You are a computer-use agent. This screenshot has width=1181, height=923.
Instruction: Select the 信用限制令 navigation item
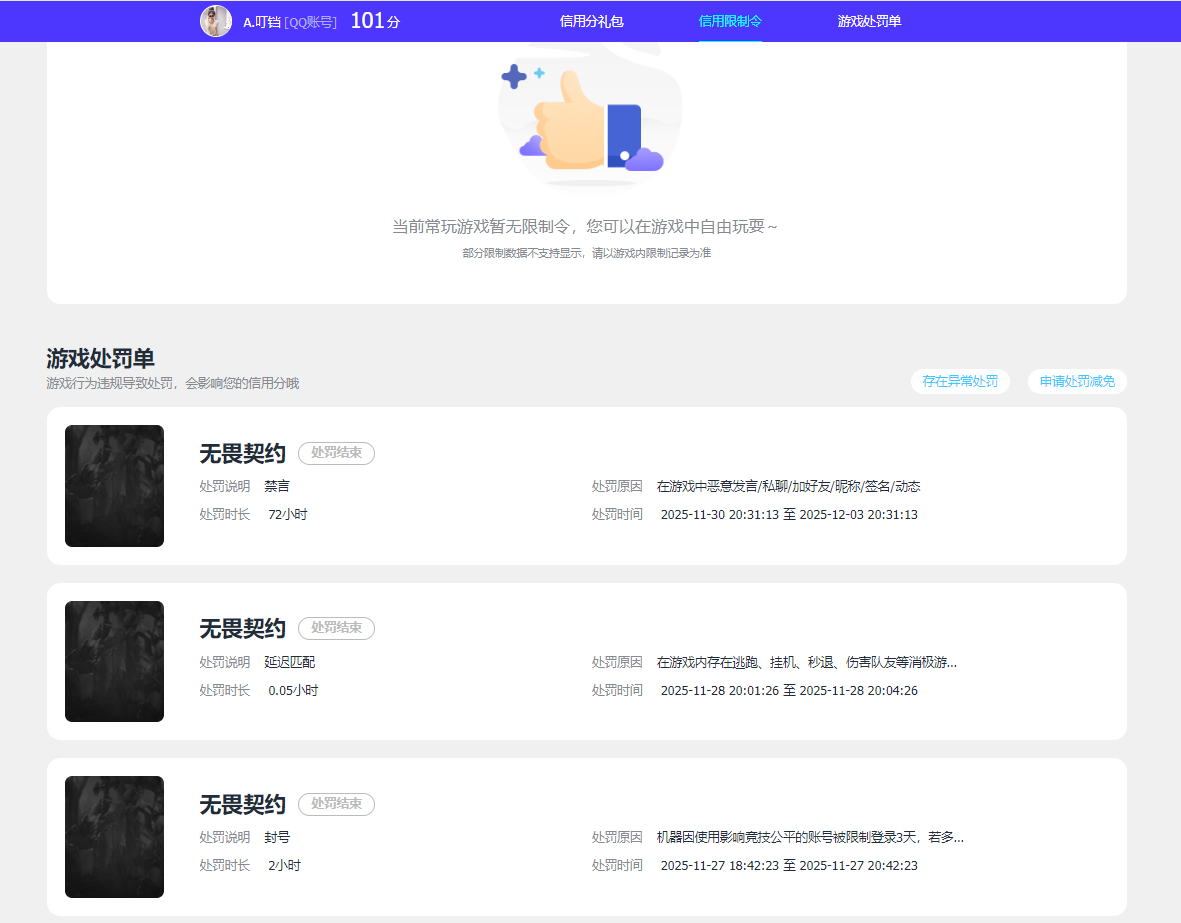point(730,20)
